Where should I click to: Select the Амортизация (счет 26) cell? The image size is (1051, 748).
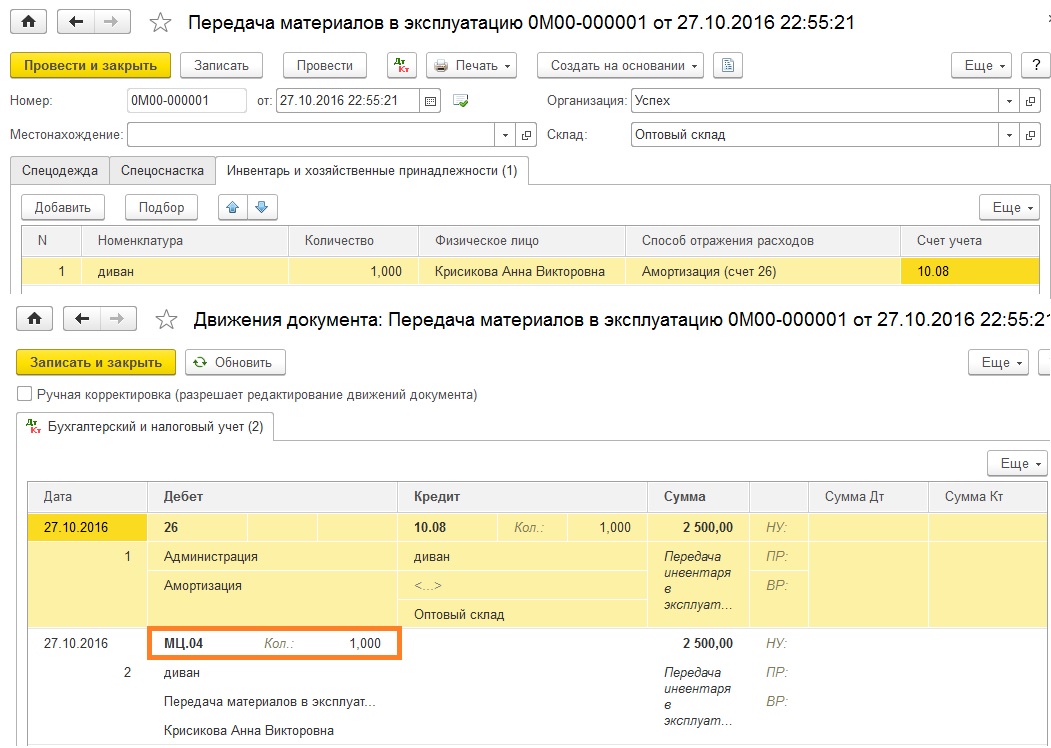[x=763, y=271]
